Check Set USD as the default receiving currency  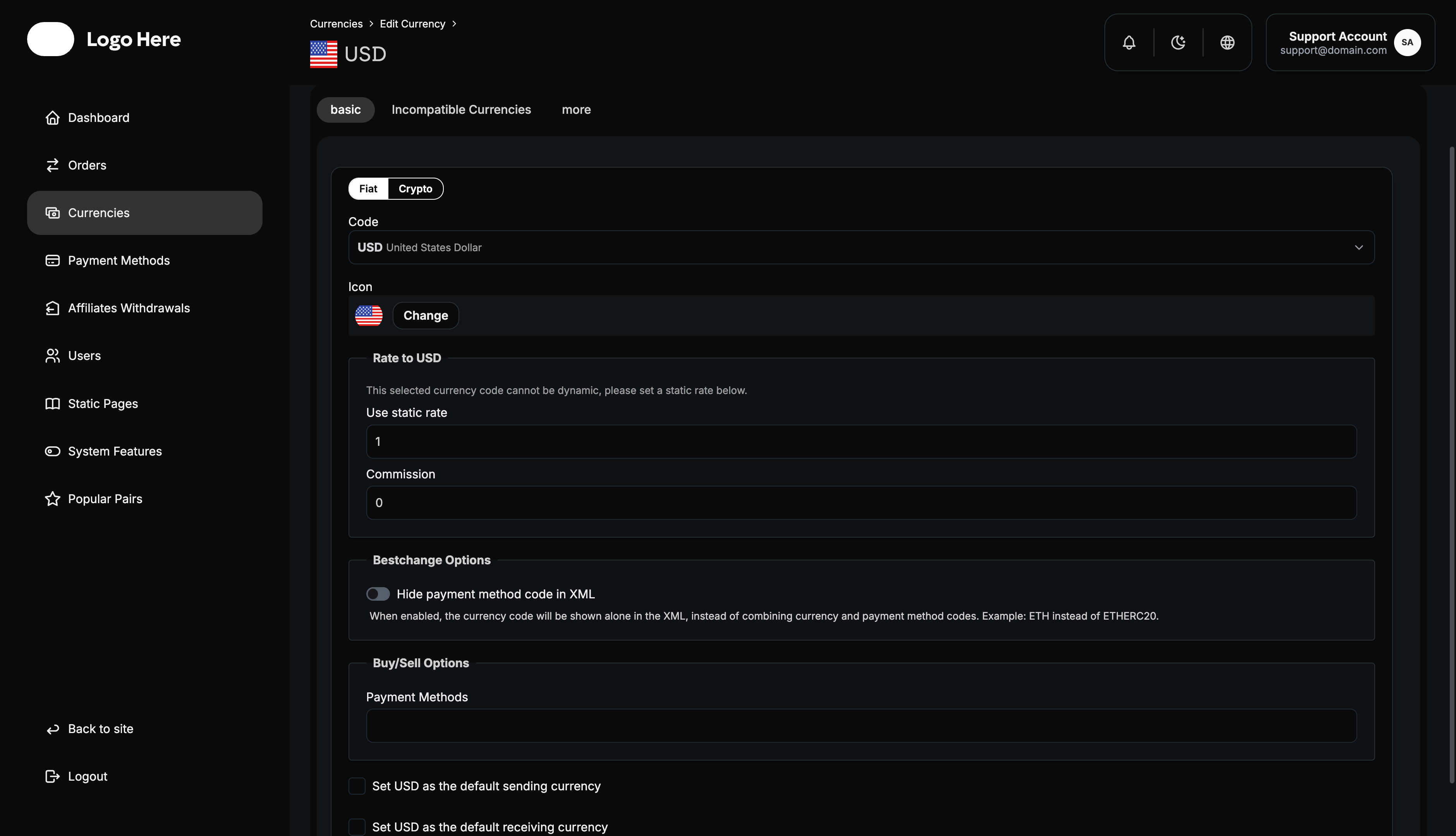coord(357,826)
